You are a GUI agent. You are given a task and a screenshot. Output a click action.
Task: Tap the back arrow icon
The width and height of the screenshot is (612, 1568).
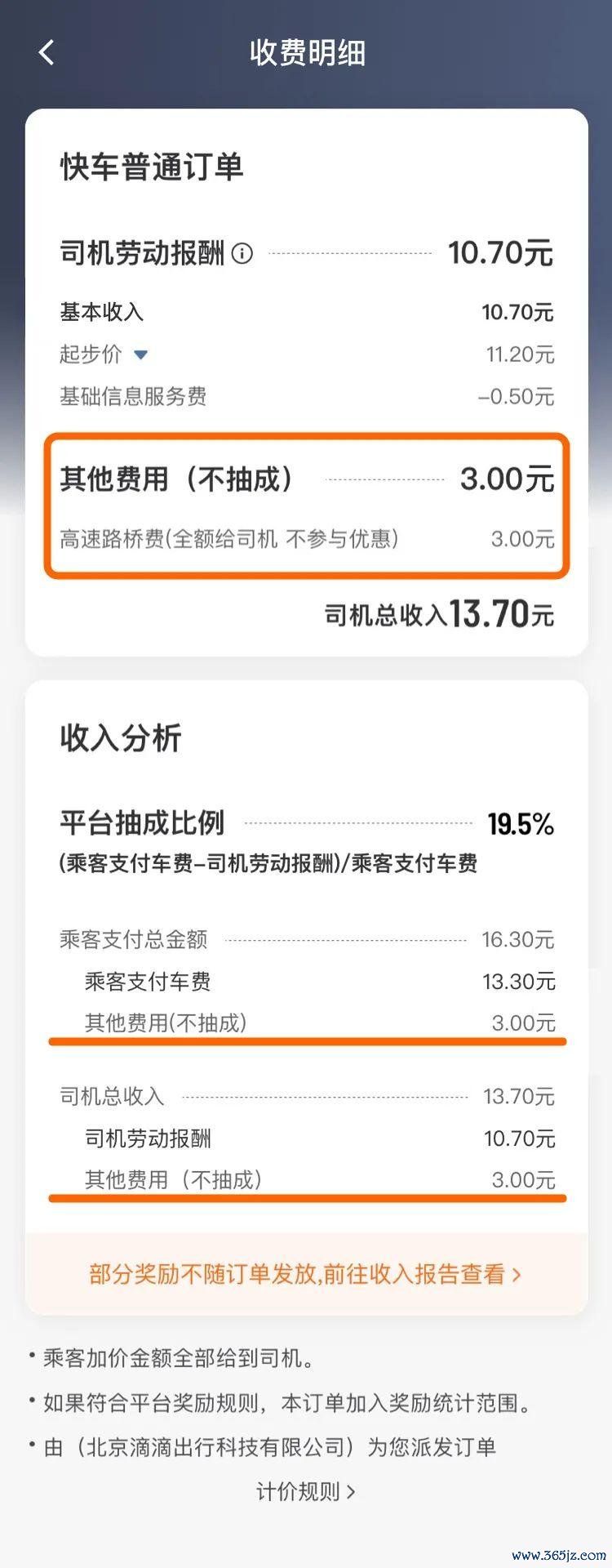tap(47, 52)
